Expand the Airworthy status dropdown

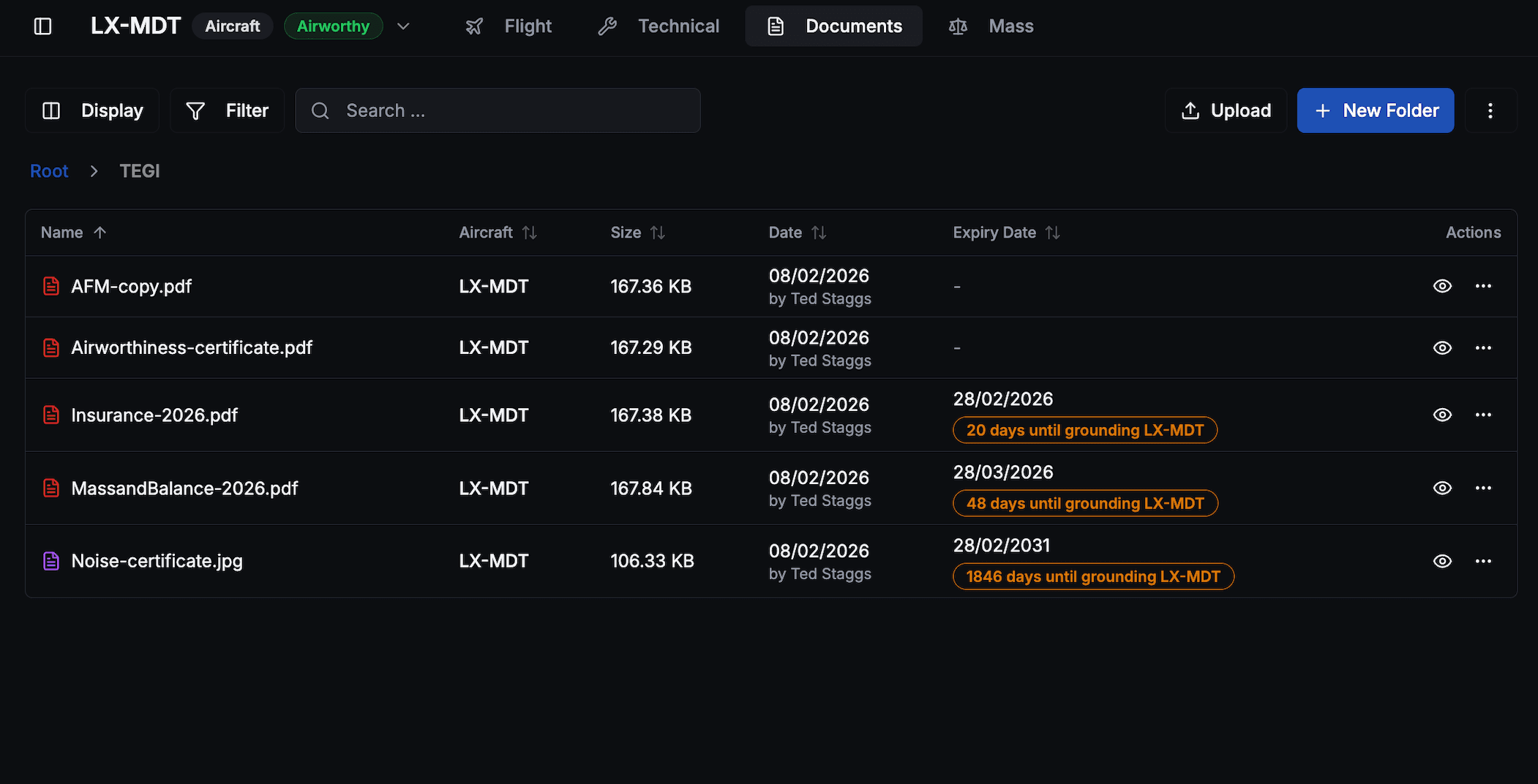click(x=403, y=26)
